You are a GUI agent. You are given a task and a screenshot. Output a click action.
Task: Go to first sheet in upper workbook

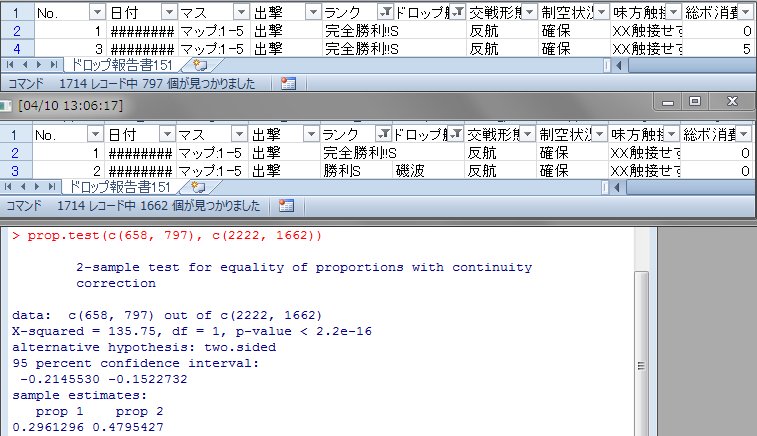click(9, 65)
